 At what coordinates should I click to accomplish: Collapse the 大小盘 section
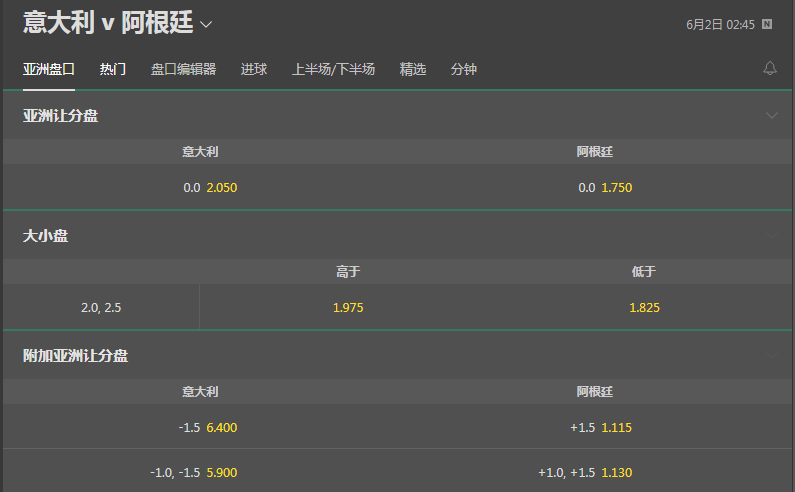click(x=771, y=235)
